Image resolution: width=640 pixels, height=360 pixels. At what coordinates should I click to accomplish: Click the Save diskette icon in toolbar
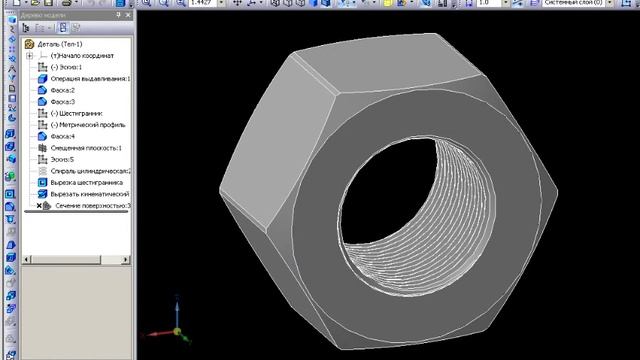click(49, 3)
